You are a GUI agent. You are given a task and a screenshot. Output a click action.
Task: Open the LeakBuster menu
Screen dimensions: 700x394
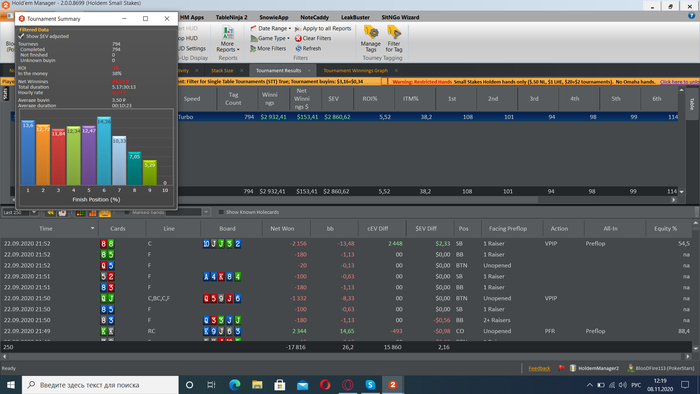(x=355, y=17)
